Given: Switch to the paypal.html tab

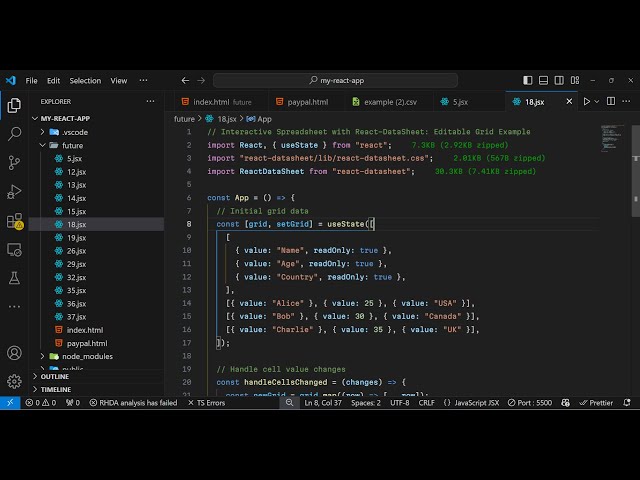Looking at the screenshot, I should [x=306, y=101].
